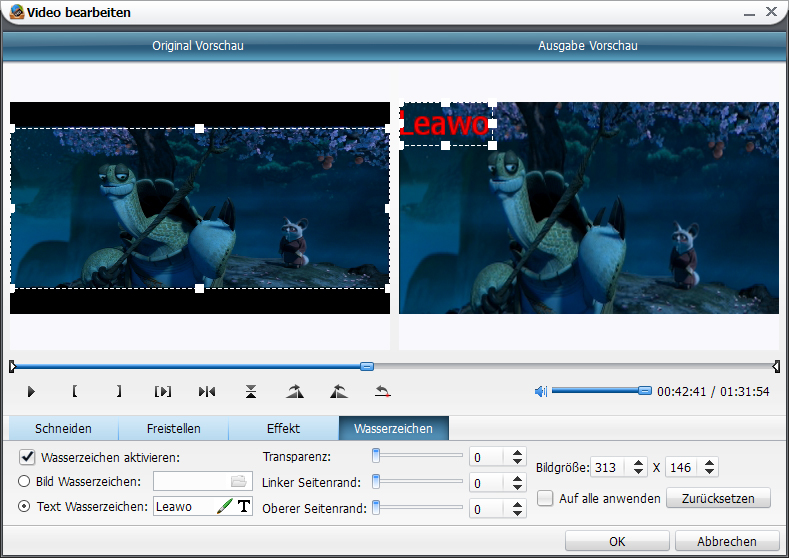Browse for watermark image folder icon

[238, 482]
